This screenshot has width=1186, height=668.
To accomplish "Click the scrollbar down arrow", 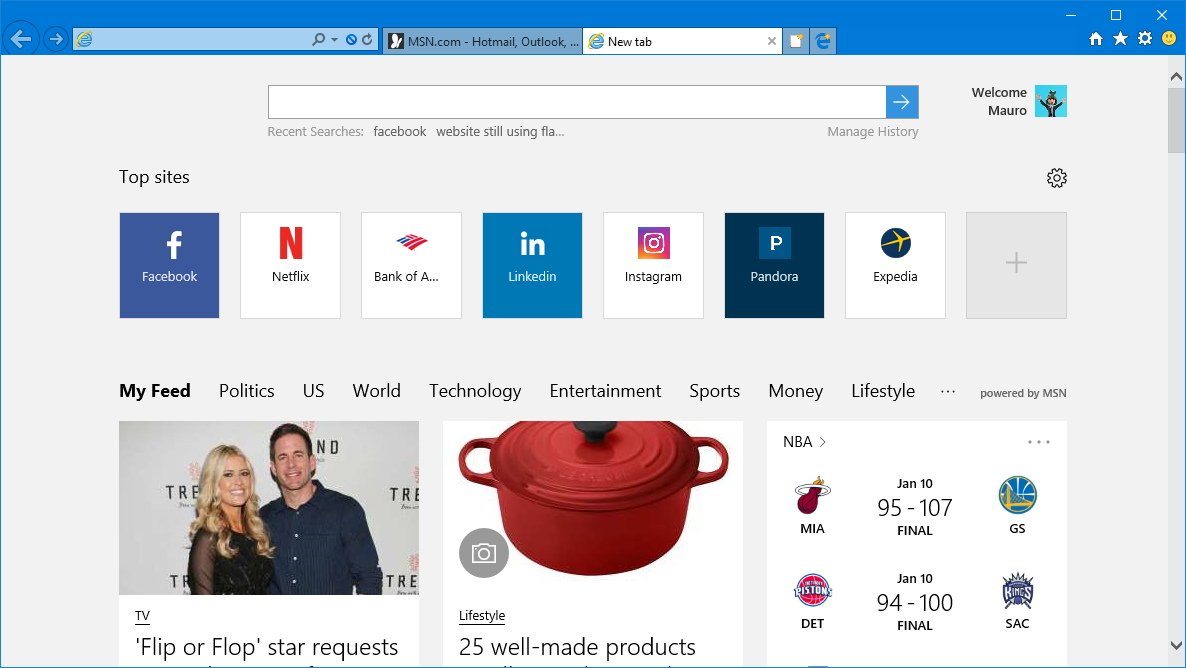I will point(1176,645).
